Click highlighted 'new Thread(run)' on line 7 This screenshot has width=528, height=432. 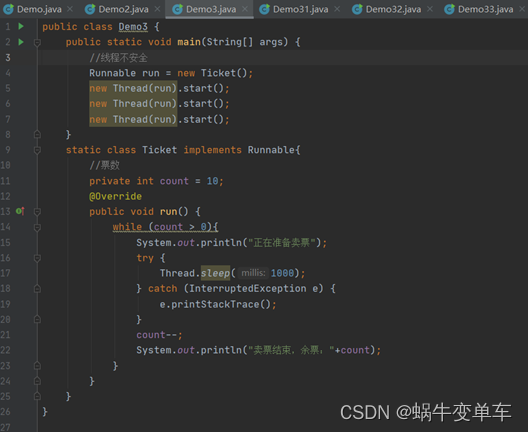pyautogui.click(x=133, y=119)
